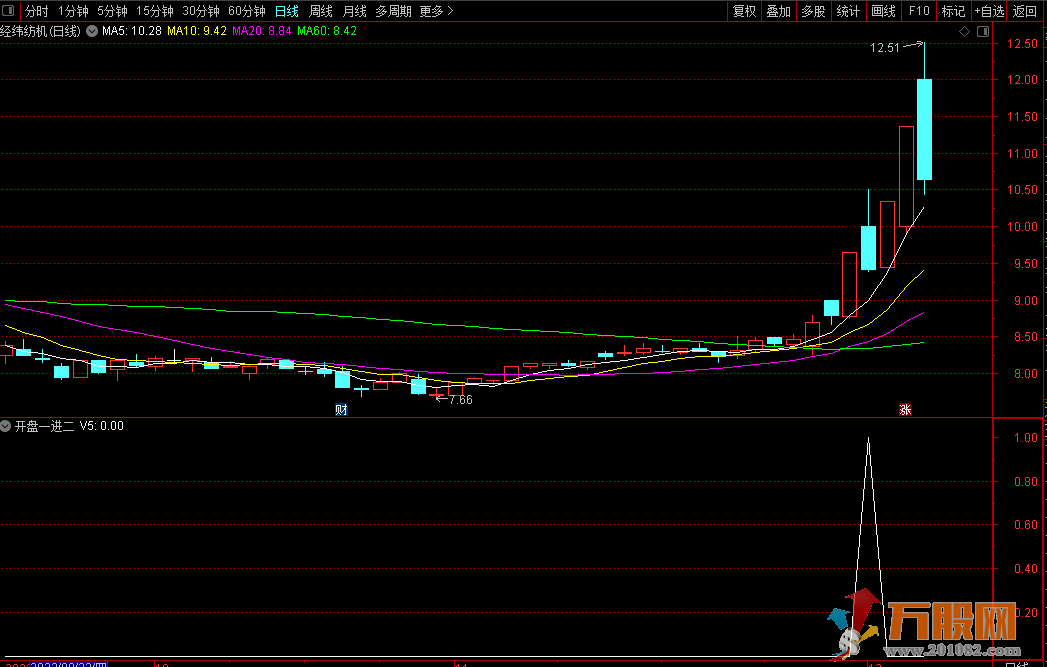Click the 12.51 high price label
Screen dimensions: 1047x667
pos(885,48)
